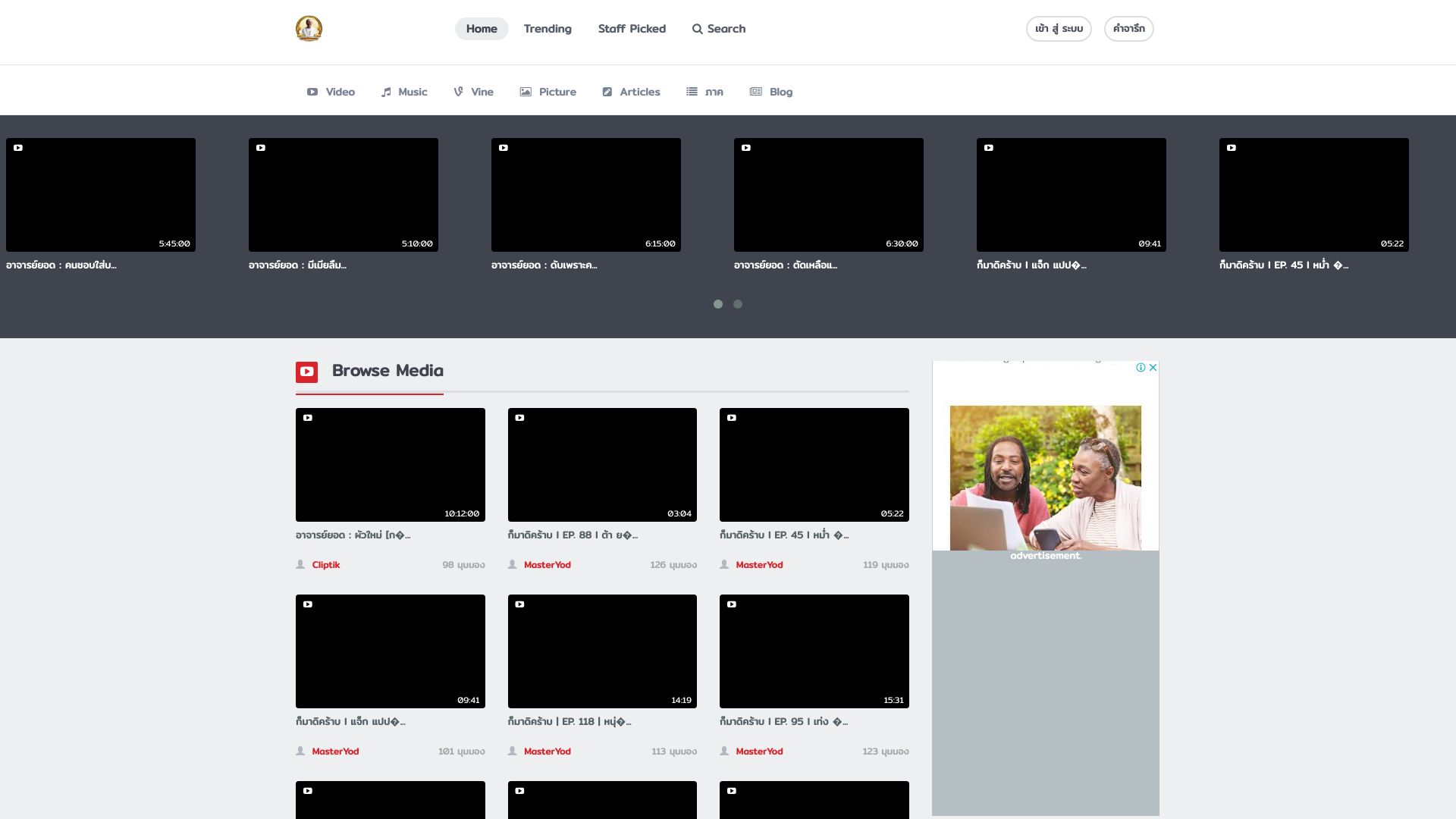
Task: Open carousel video with duration 6:15:00
Action: pos(586,195)
